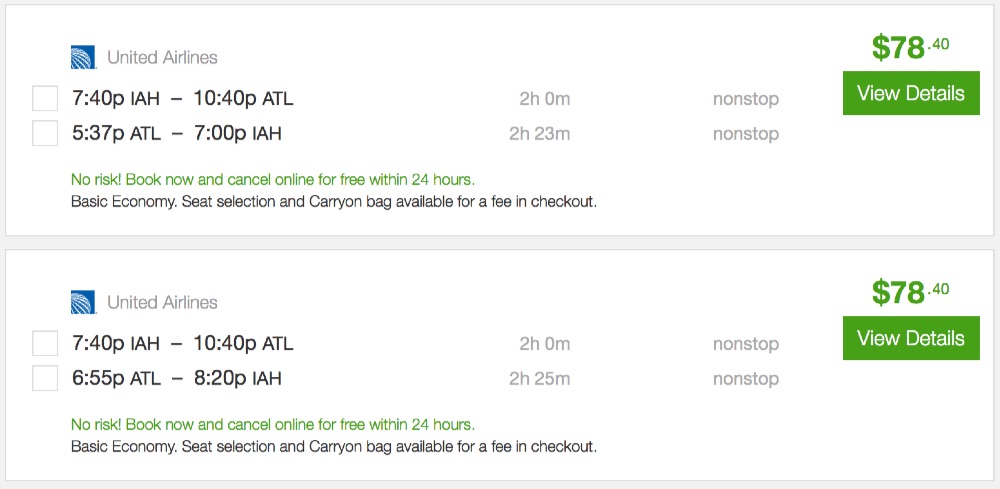Click the Basic Economy note in the top listing
The image size is (1000, 489).
333,202
